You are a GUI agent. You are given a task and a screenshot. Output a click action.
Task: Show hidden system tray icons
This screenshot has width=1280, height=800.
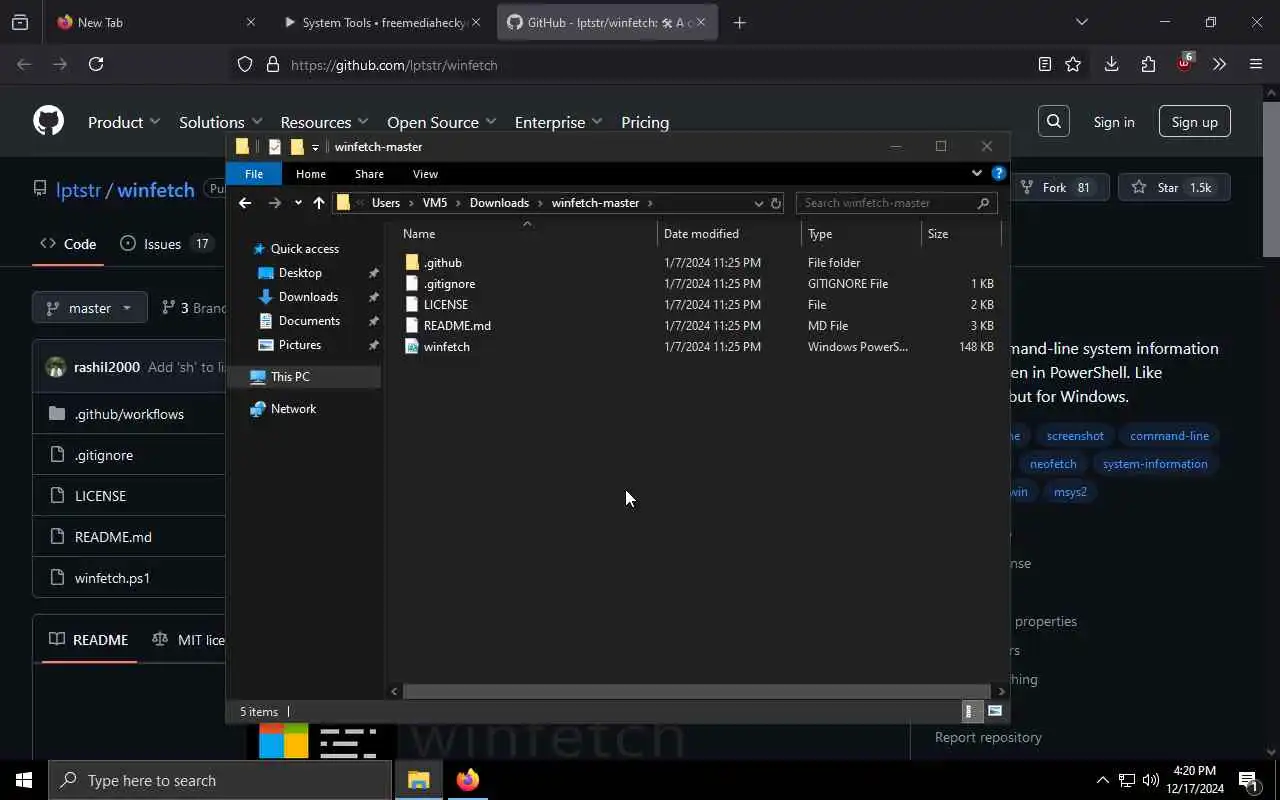[1102, 780]
